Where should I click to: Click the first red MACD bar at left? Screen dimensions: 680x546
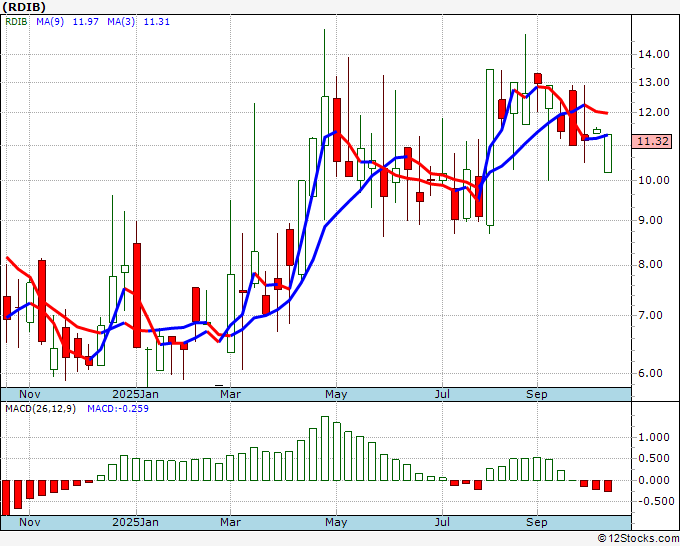[5, 497]
